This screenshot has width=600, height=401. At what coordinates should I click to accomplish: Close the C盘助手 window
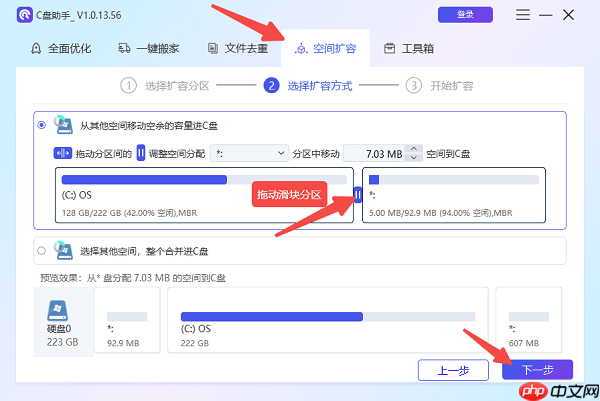coord(569,15)
